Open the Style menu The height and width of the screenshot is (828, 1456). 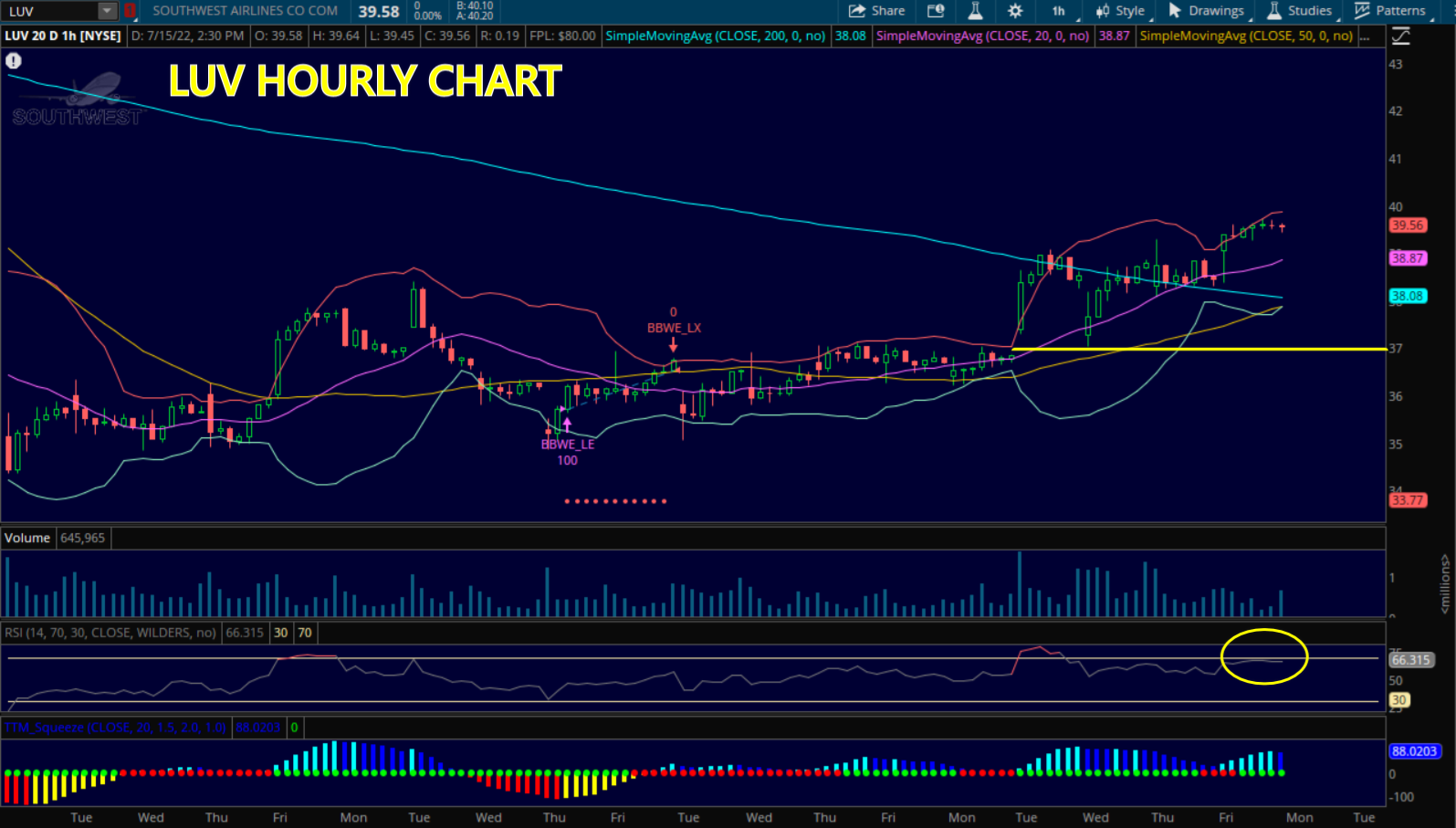[x=1121, y=11]
